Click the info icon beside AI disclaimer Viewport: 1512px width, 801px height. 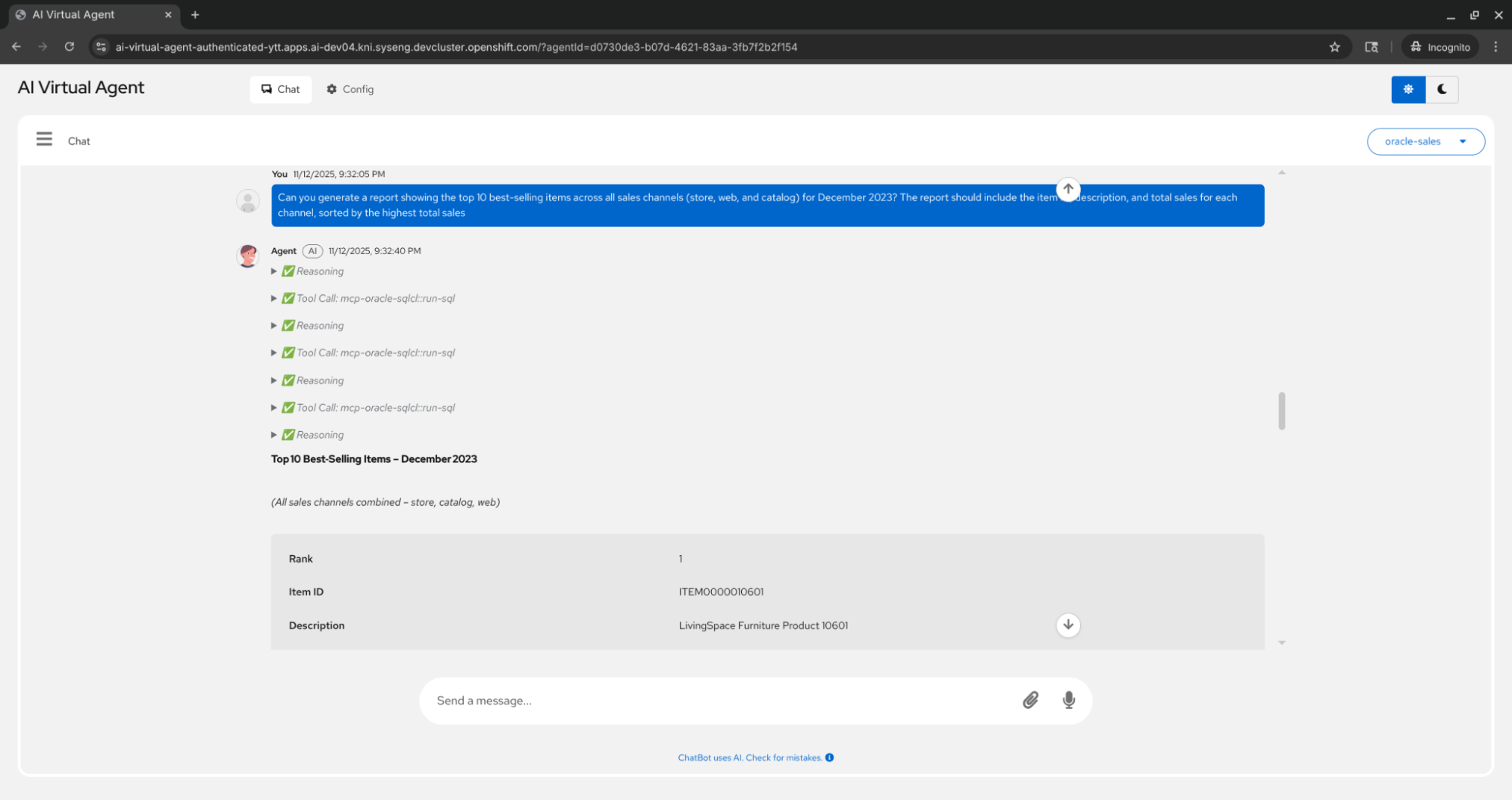click(x=830, y=757)
